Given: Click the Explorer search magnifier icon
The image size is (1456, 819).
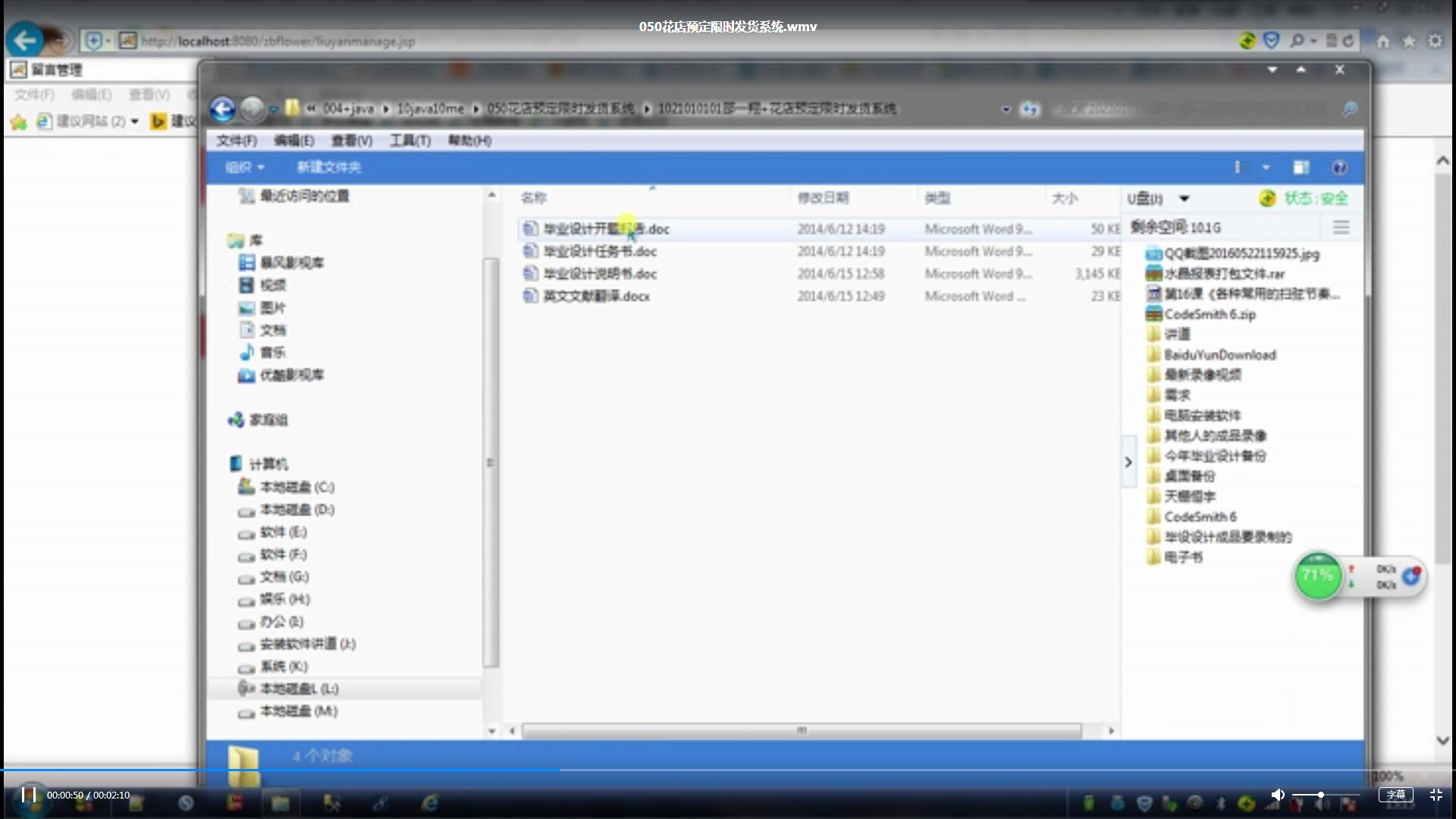Looking at the screenshot, I should click(1350, 109).
